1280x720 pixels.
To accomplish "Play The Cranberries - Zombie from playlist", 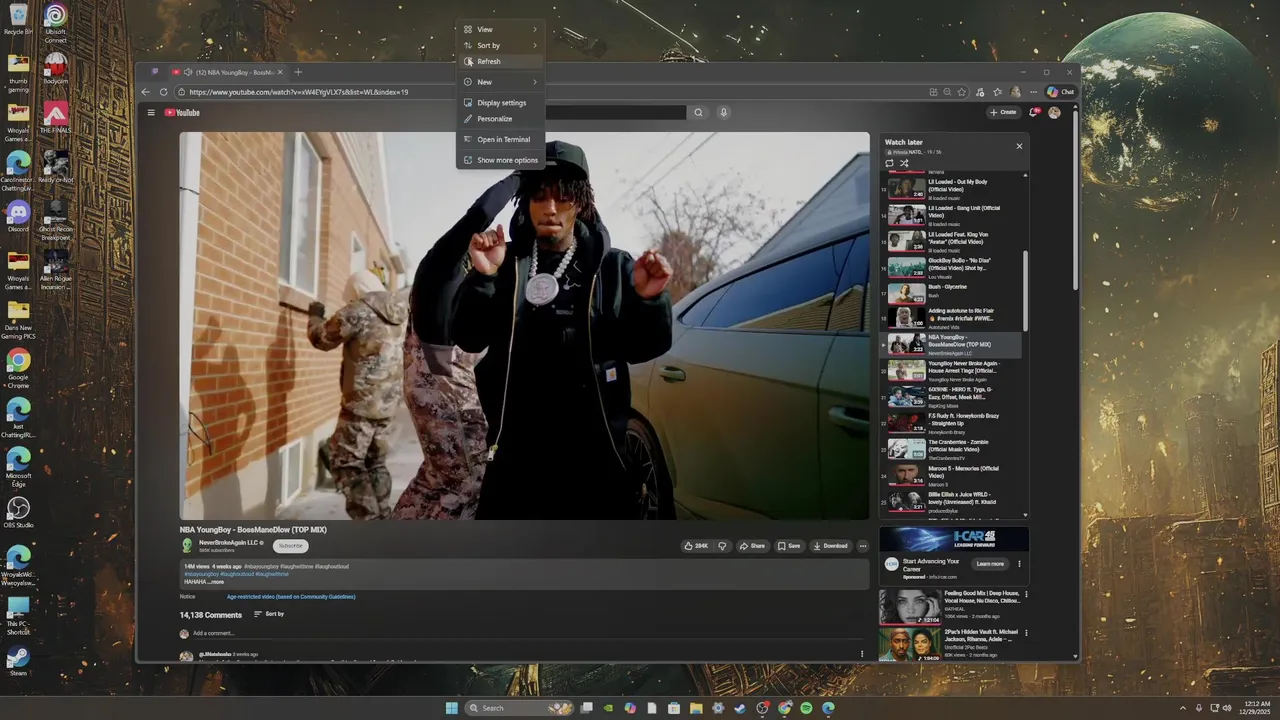I will point(951,449).
